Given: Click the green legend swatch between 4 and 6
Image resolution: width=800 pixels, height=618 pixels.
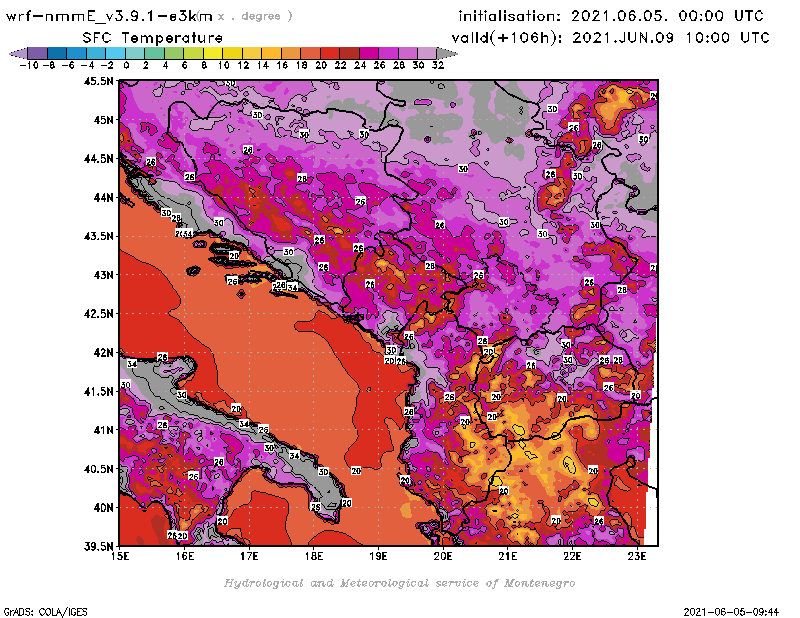Looking at the screenshot, I should pos(174,53).
